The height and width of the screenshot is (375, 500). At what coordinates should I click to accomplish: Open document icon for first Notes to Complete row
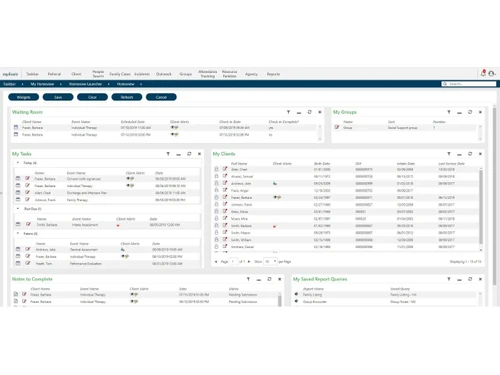click(16, 294)
